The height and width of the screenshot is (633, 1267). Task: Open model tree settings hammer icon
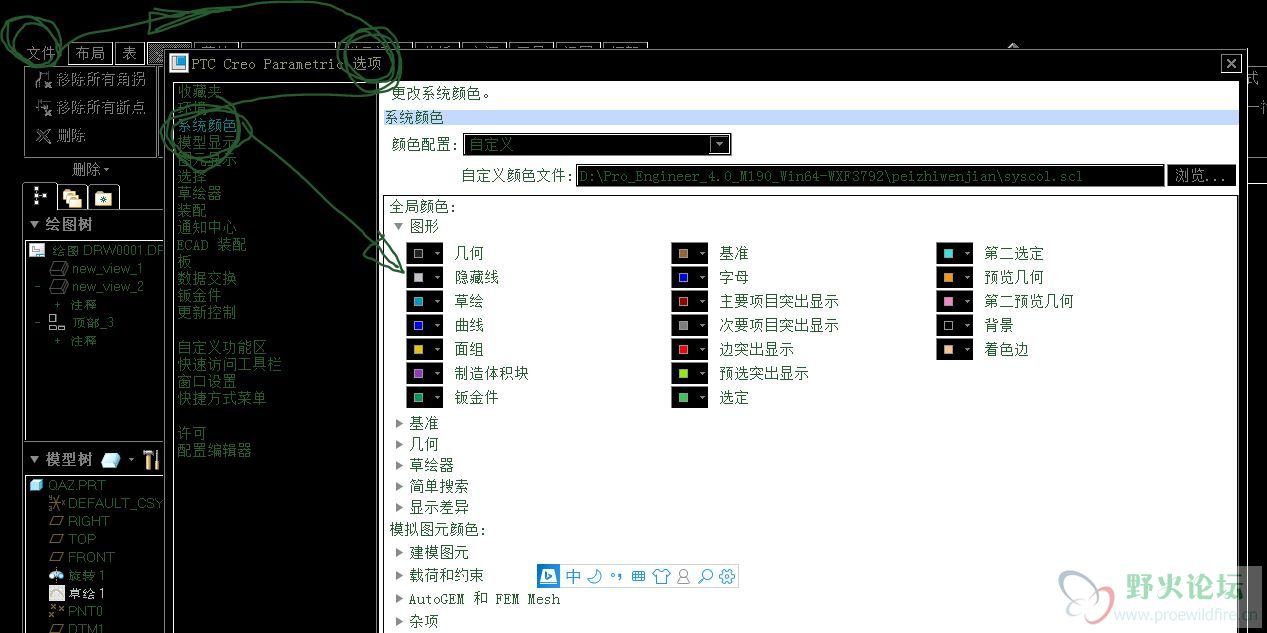[x=151, y=460]
